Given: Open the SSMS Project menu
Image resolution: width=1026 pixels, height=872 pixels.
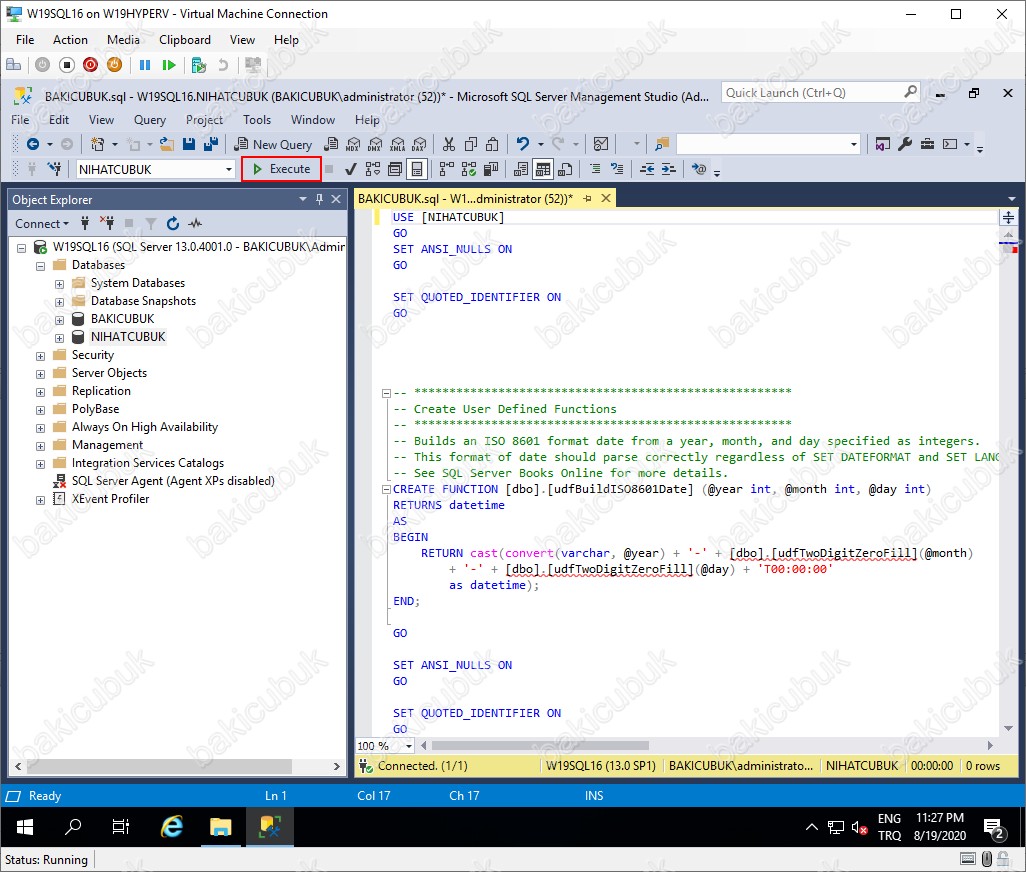Looking at the screenshot, I should pyautogui.click(x=204, y=120).
